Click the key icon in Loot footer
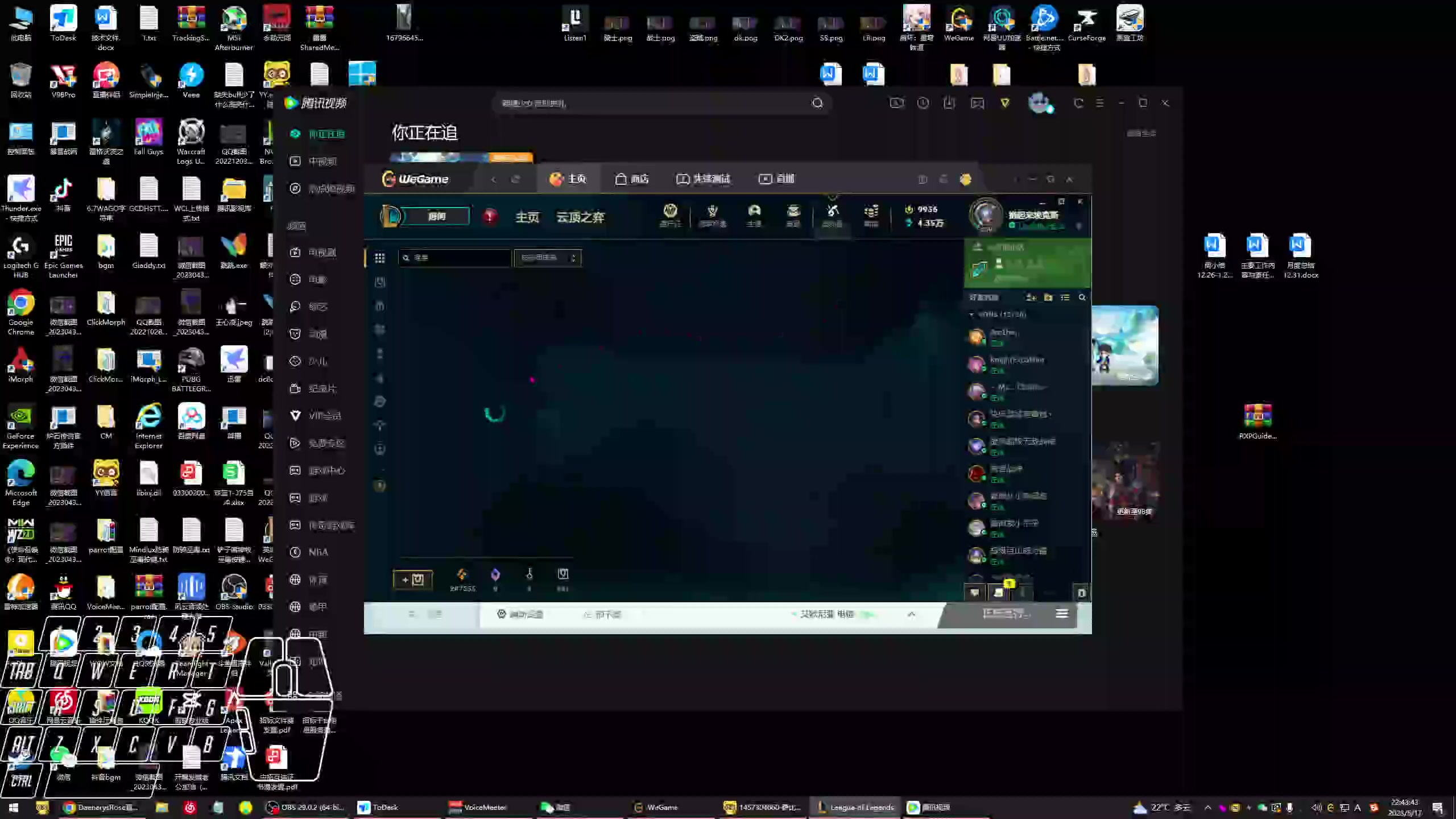Screen dimensions: 1456x819 [x=530, y=574]
